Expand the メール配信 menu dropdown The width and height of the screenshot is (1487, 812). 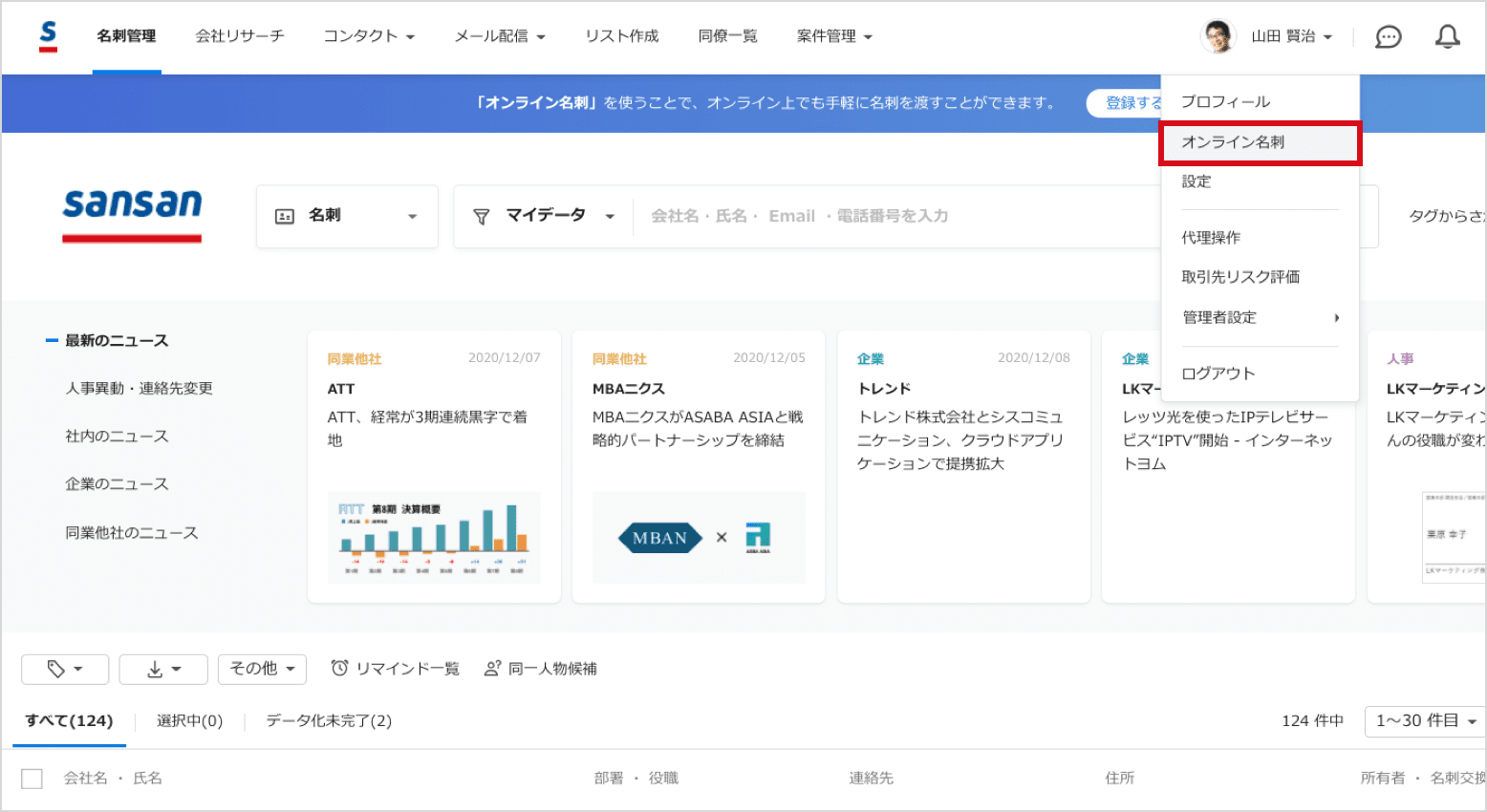click(500, 36)
